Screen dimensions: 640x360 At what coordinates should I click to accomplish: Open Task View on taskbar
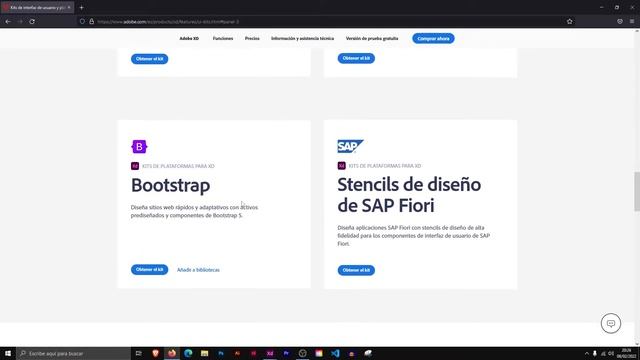[138, 353]
